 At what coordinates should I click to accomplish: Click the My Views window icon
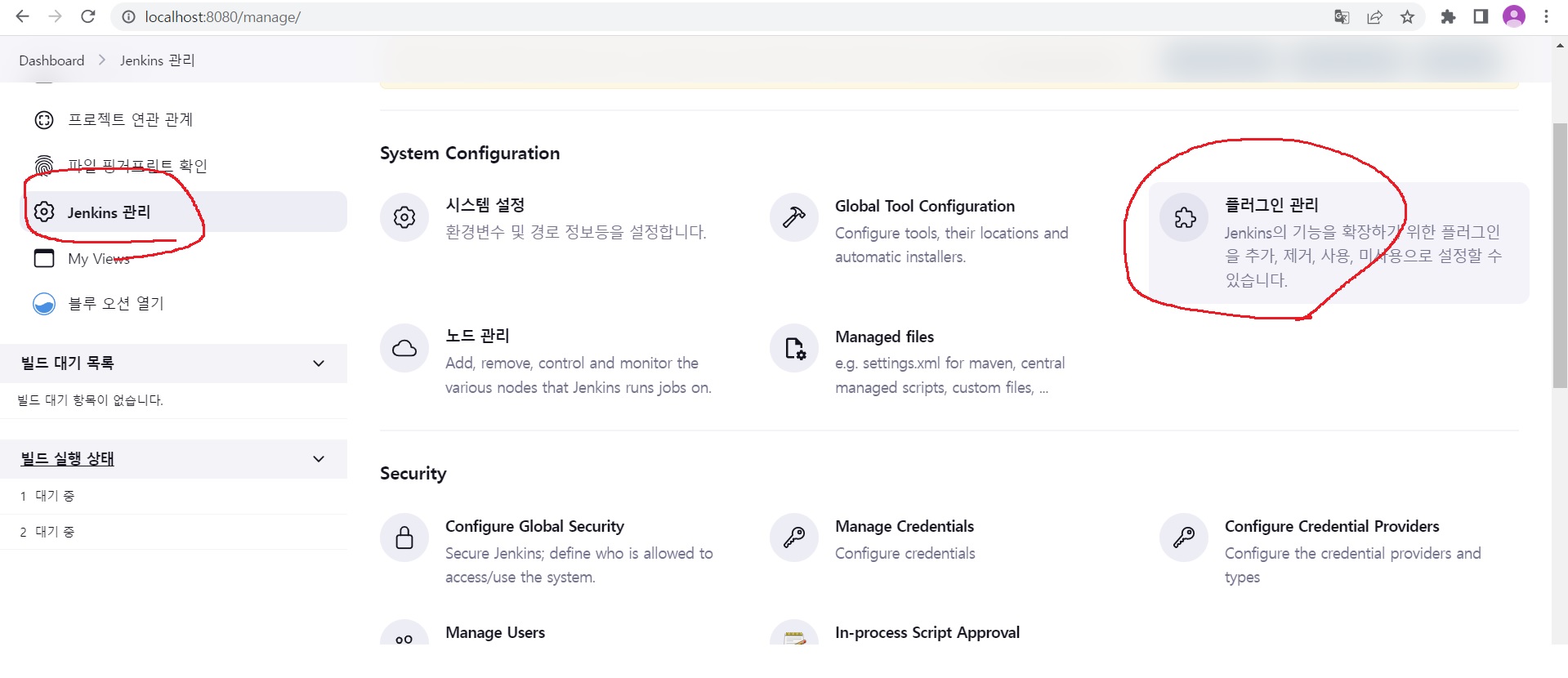44,258
